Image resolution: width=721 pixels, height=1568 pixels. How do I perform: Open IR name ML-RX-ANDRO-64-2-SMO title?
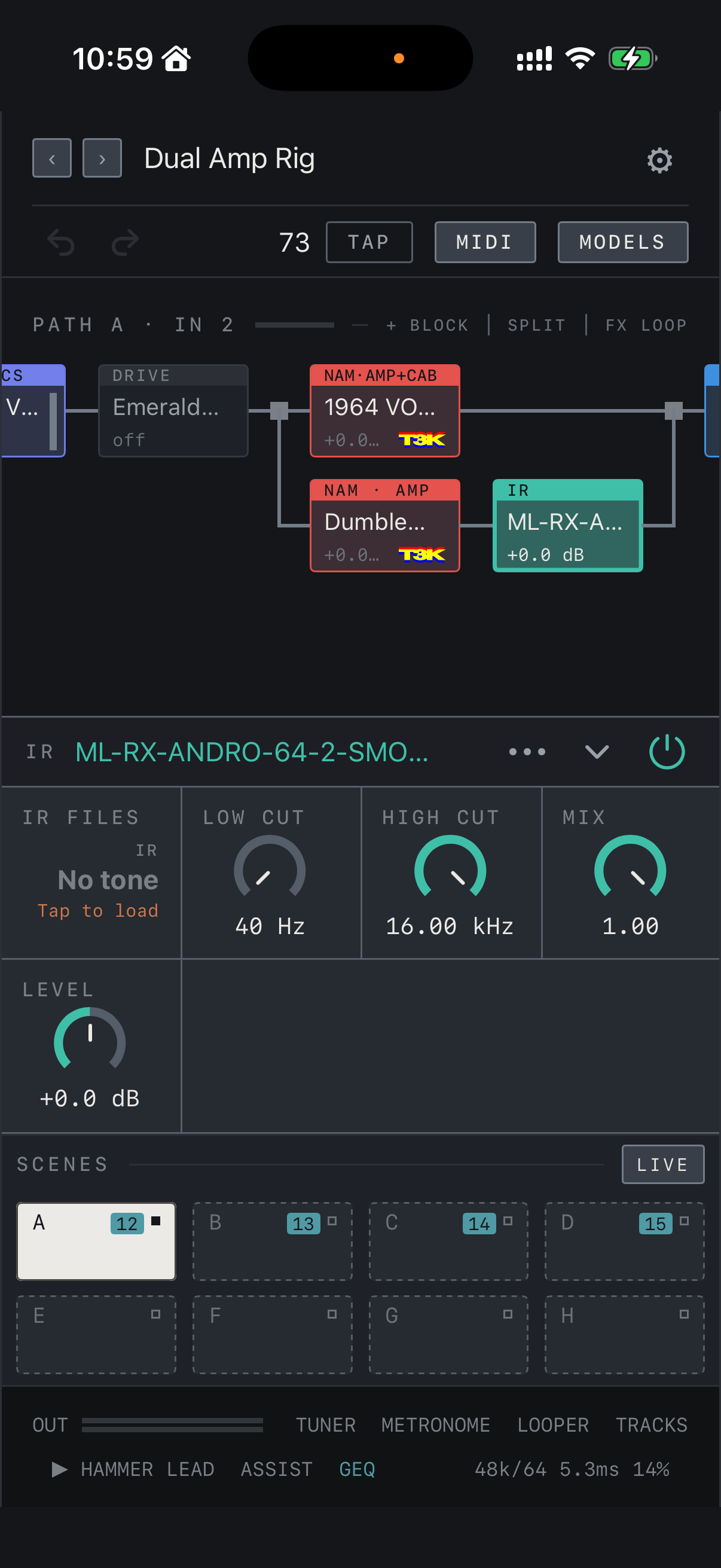pos(252,752)
